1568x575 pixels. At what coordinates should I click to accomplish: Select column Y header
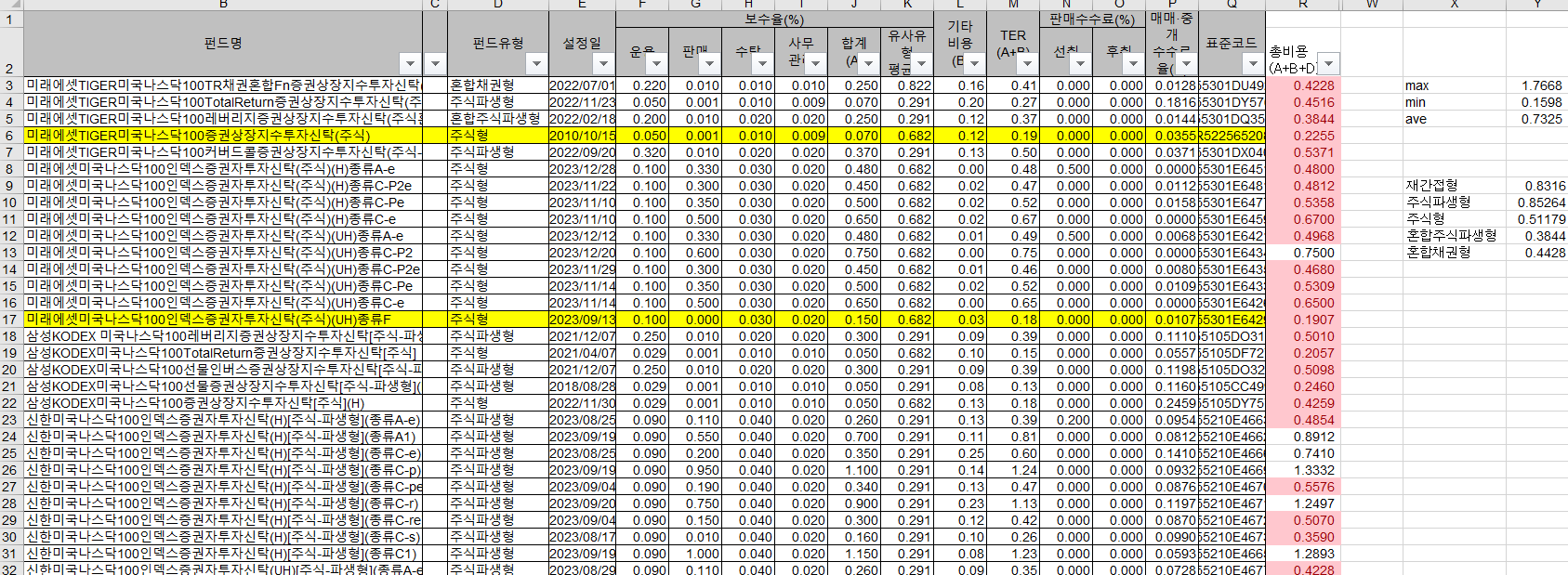1536,5
